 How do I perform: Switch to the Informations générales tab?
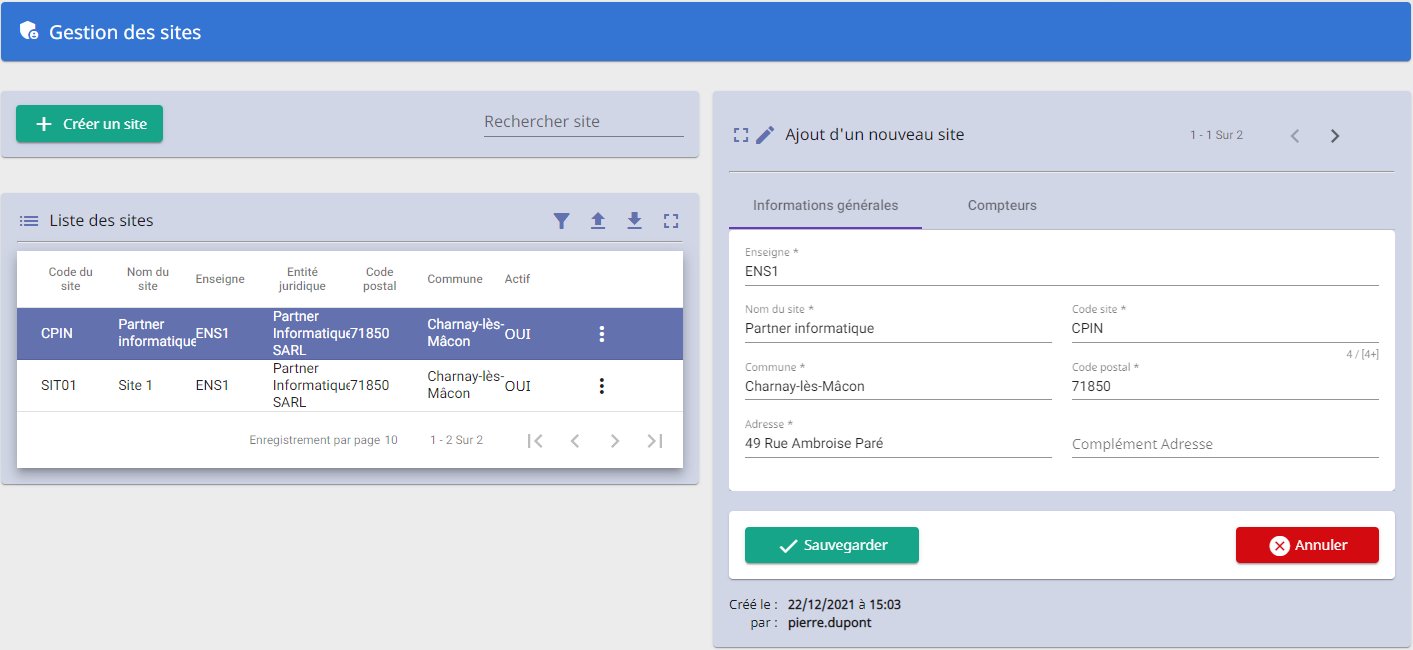click(825, 206)
